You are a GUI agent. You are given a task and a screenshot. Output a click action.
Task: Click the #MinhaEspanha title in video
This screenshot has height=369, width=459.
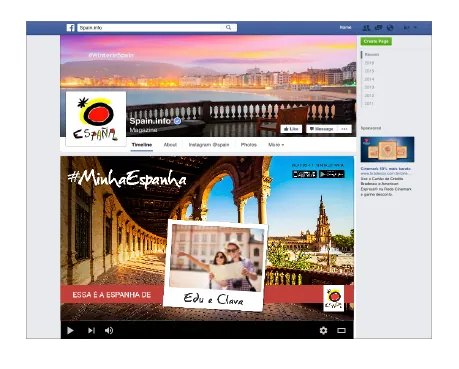[x=127, y=179]
